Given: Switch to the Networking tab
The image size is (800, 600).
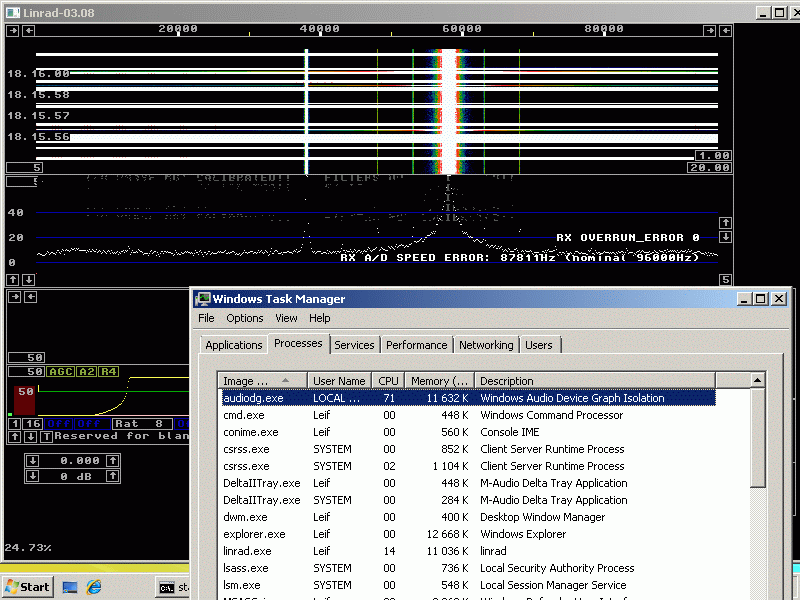Looking at the screenshot, I should pos(486,345).
